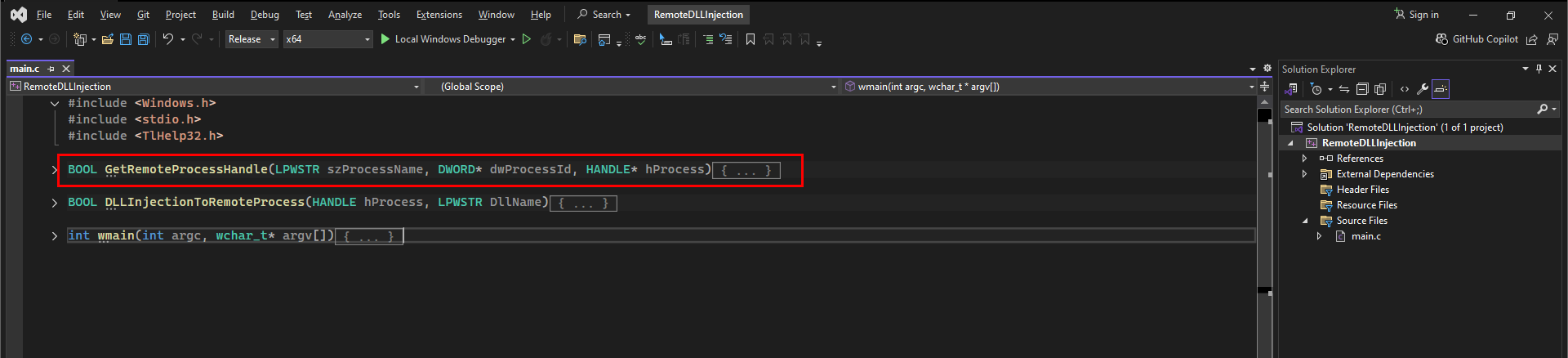Click View Code icon in Solution Explorer

[x=1405, y=89]
